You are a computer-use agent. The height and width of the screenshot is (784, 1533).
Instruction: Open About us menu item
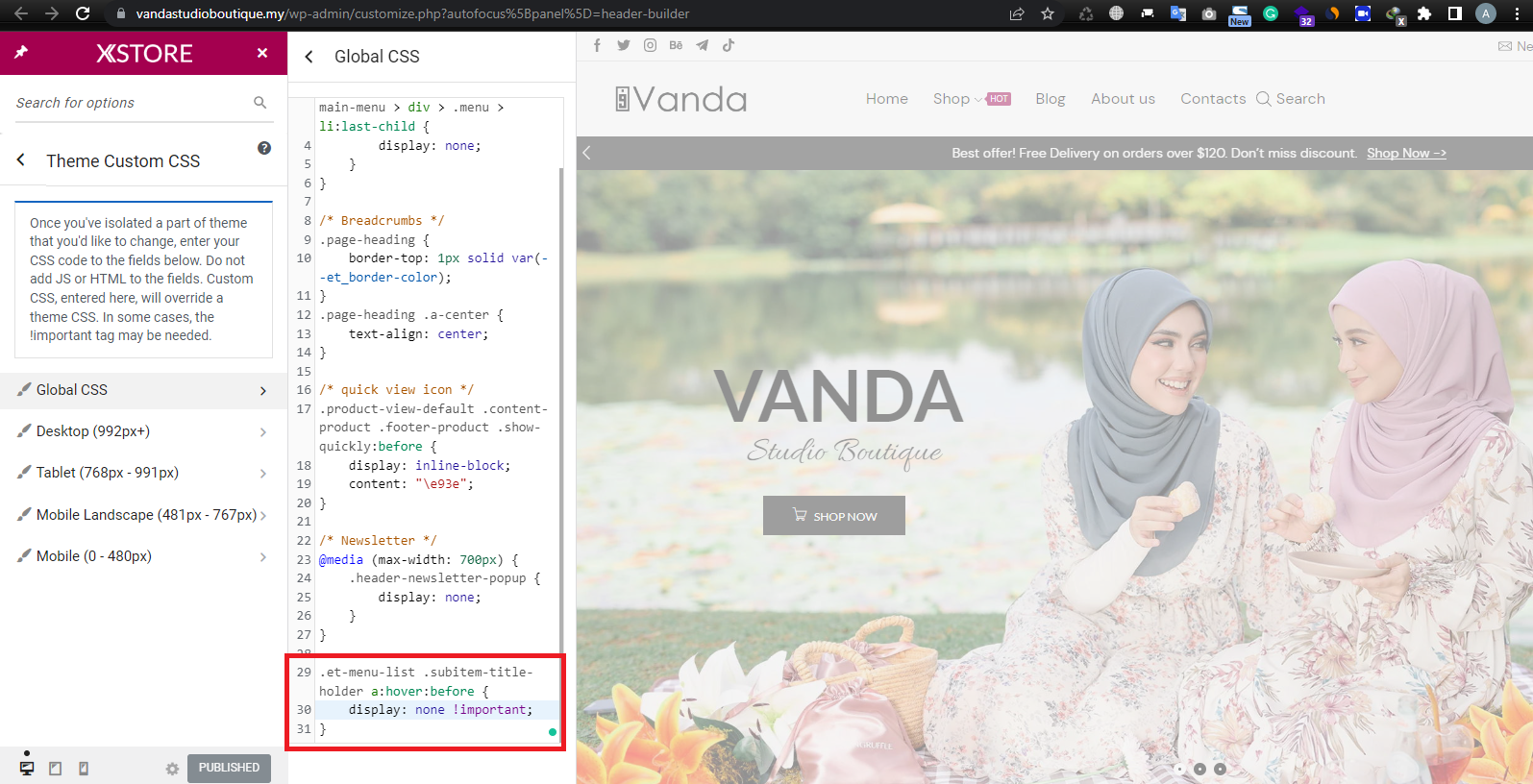(x=1123, y=99)
